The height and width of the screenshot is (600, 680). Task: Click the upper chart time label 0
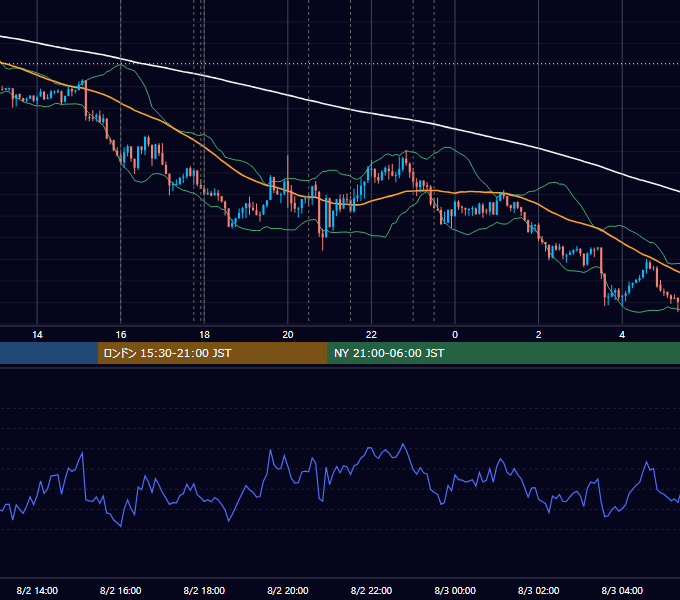coord(455,335)
